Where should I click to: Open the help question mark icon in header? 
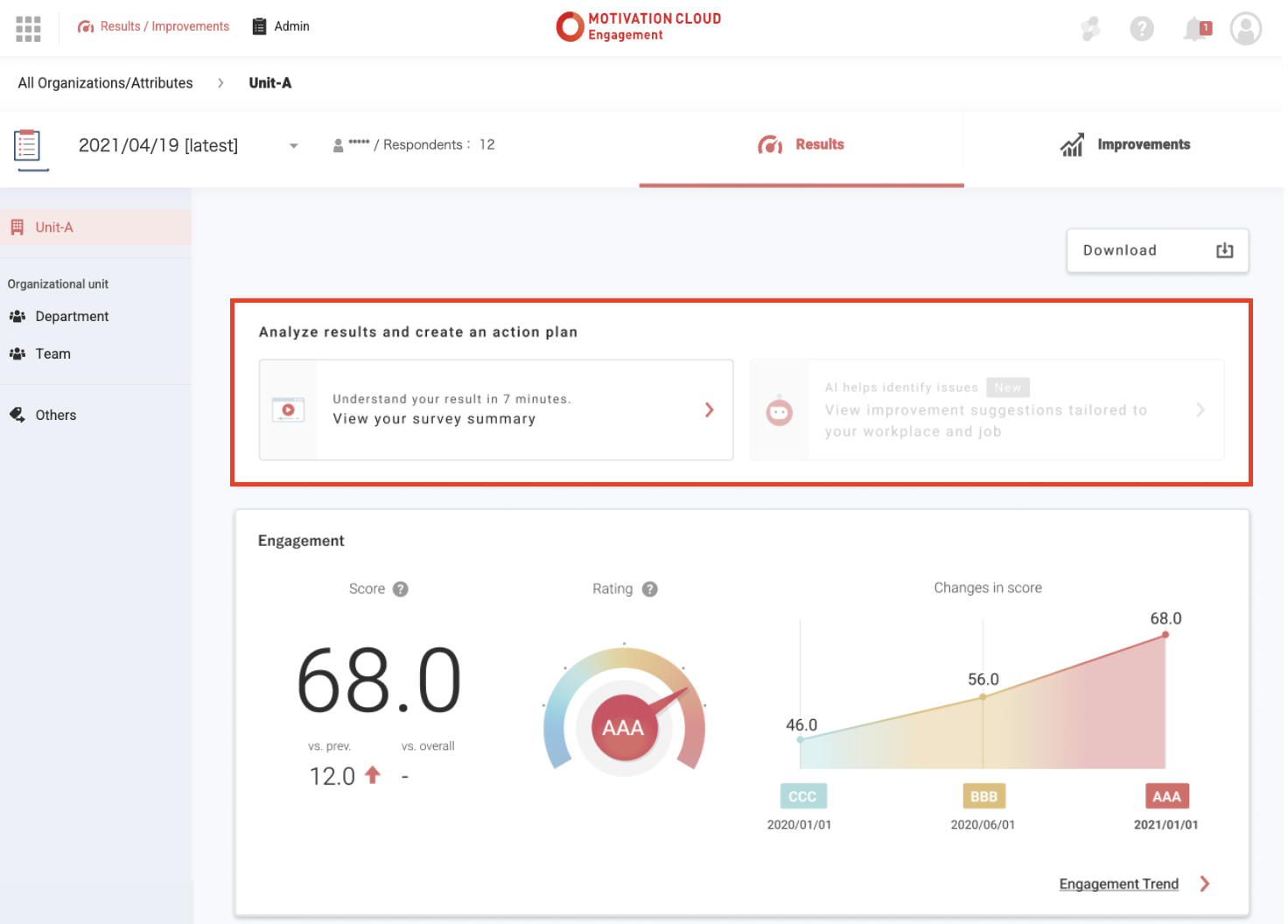[1141, 30]
